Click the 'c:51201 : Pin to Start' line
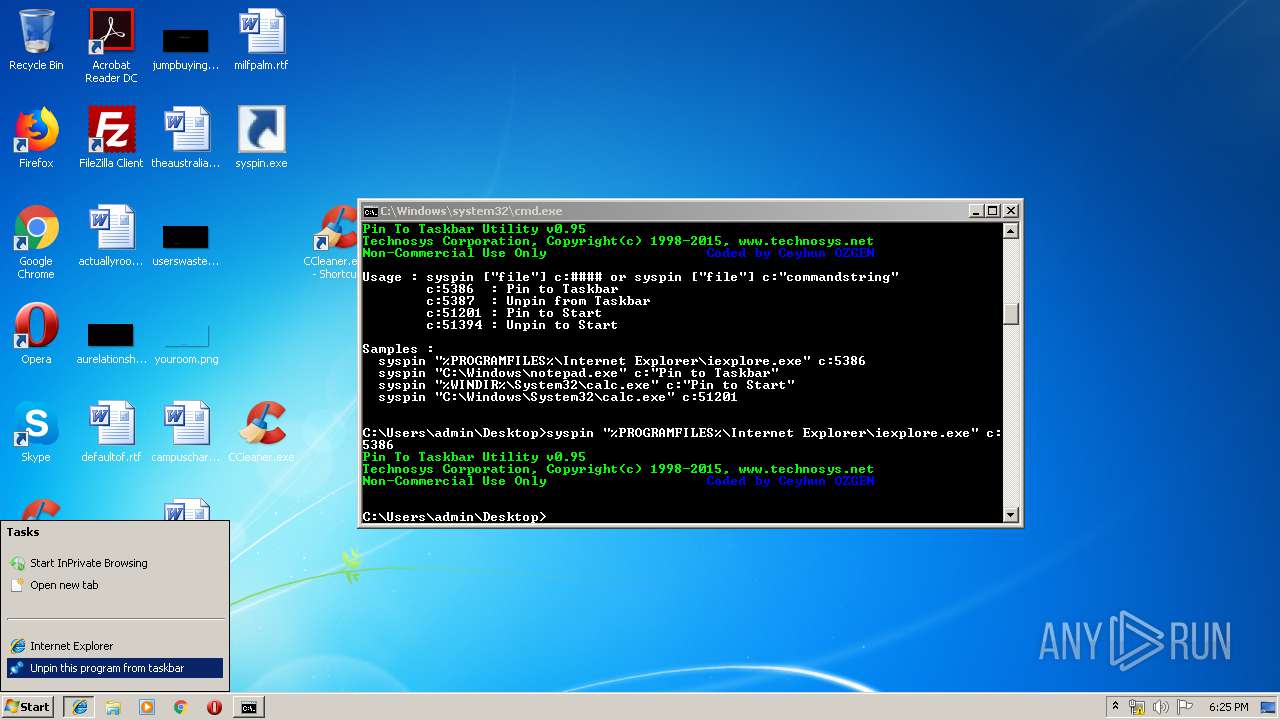1280x720 pixels. (514, 313)
